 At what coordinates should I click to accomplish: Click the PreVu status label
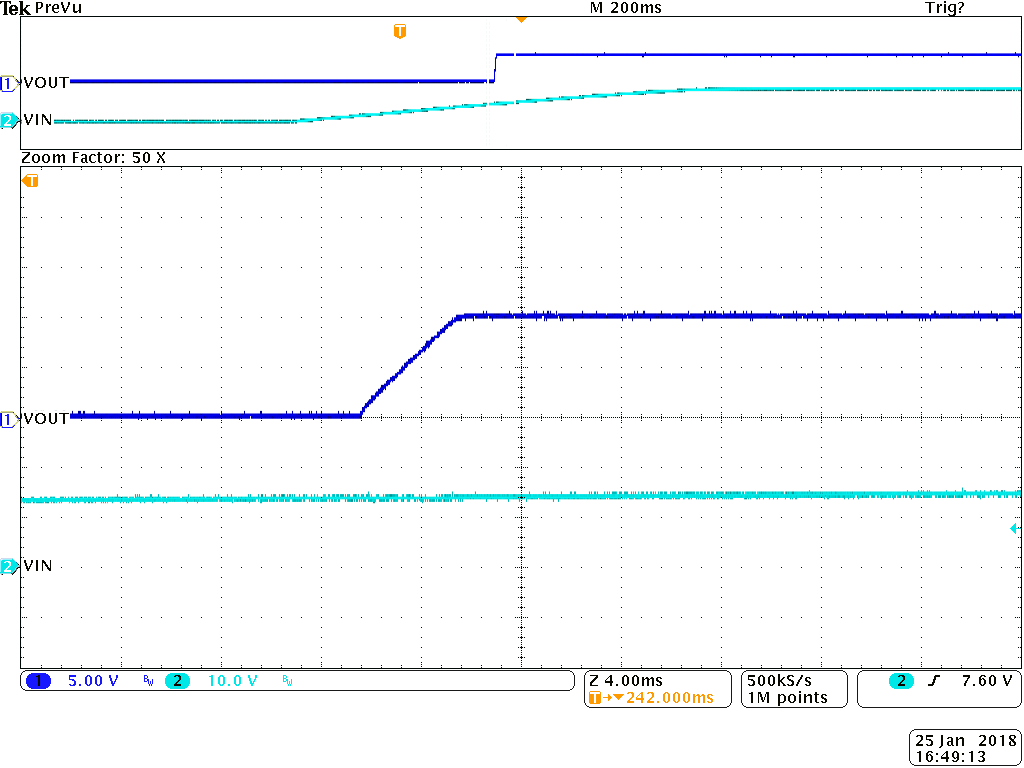tap(60, 8)
